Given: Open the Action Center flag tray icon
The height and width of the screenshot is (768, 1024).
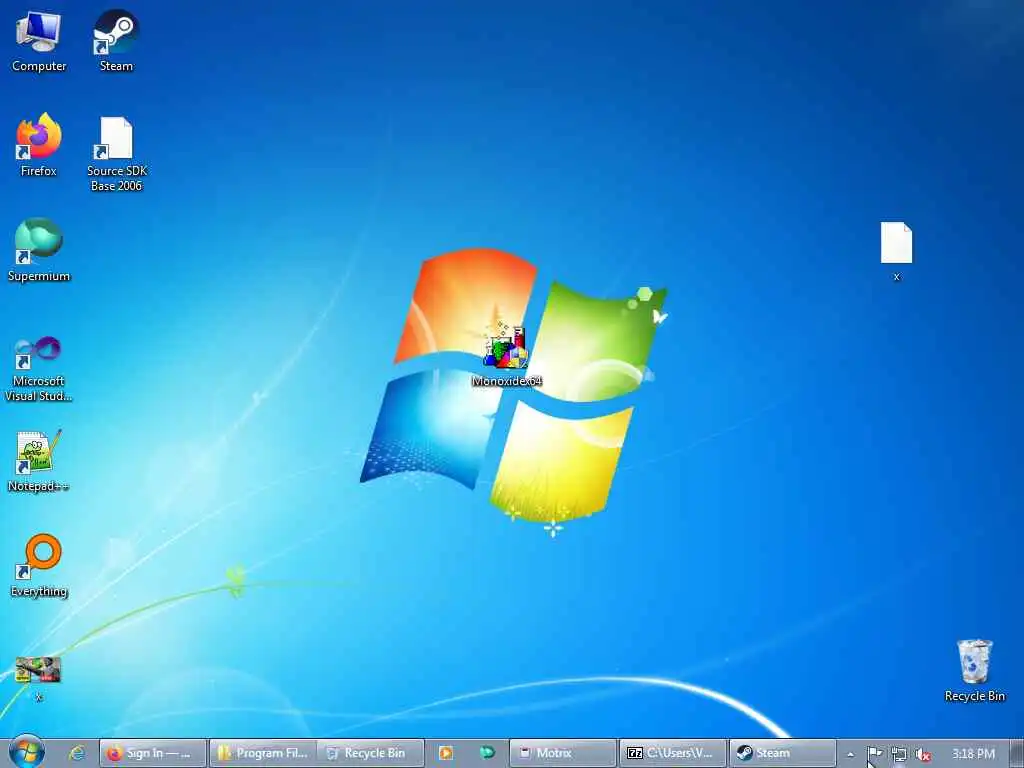Looking at the screenshot, I should 875,754.
